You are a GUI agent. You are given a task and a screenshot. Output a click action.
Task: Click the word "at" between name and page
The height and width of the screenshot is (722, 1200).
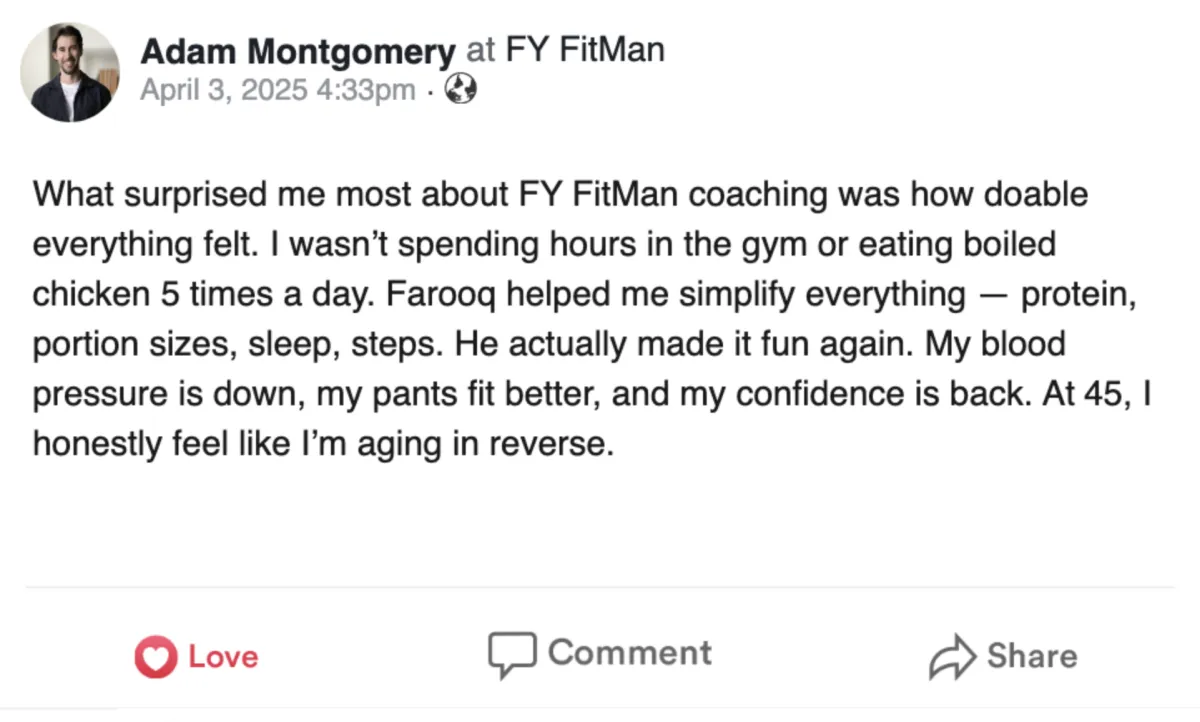481,51
